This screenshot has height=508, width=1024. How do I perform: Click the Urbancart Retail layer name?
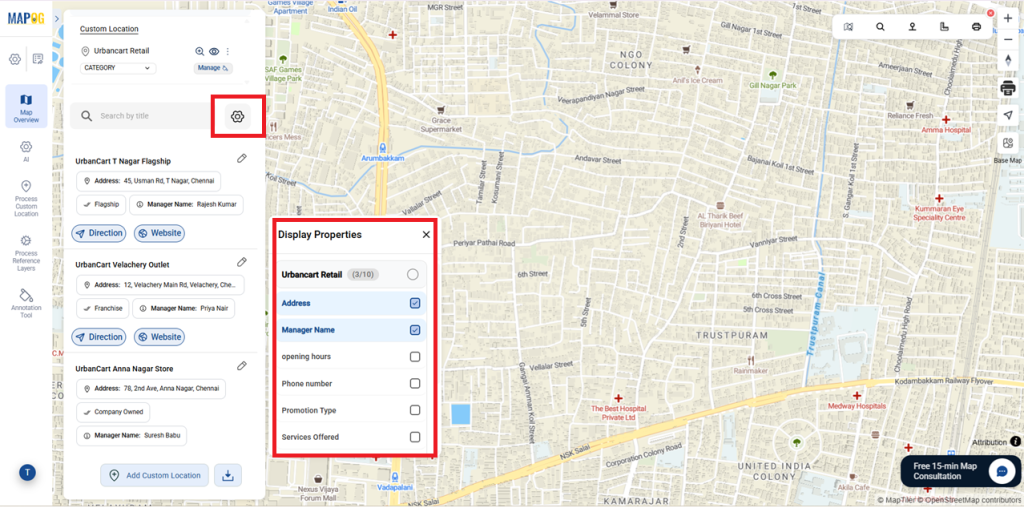point(121,50)
